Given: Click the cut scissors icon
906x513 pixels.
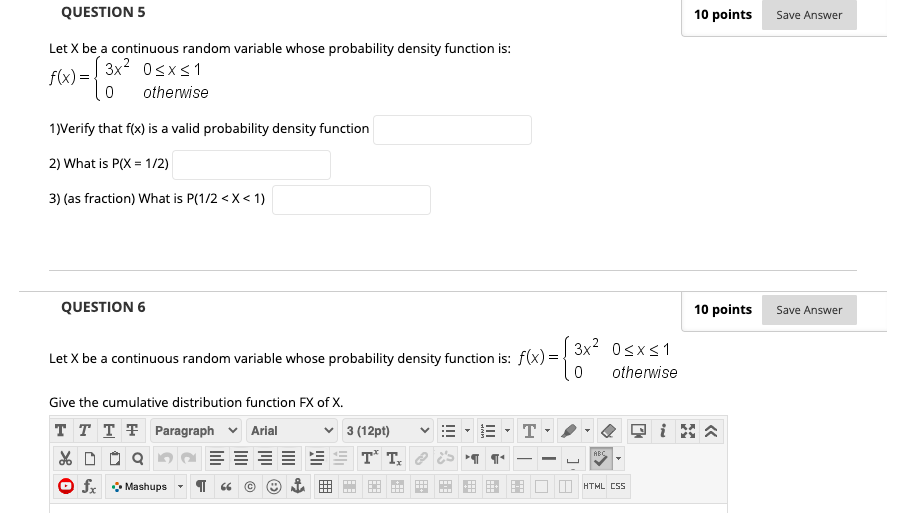Looking at the screenshot, I should 65,459.
